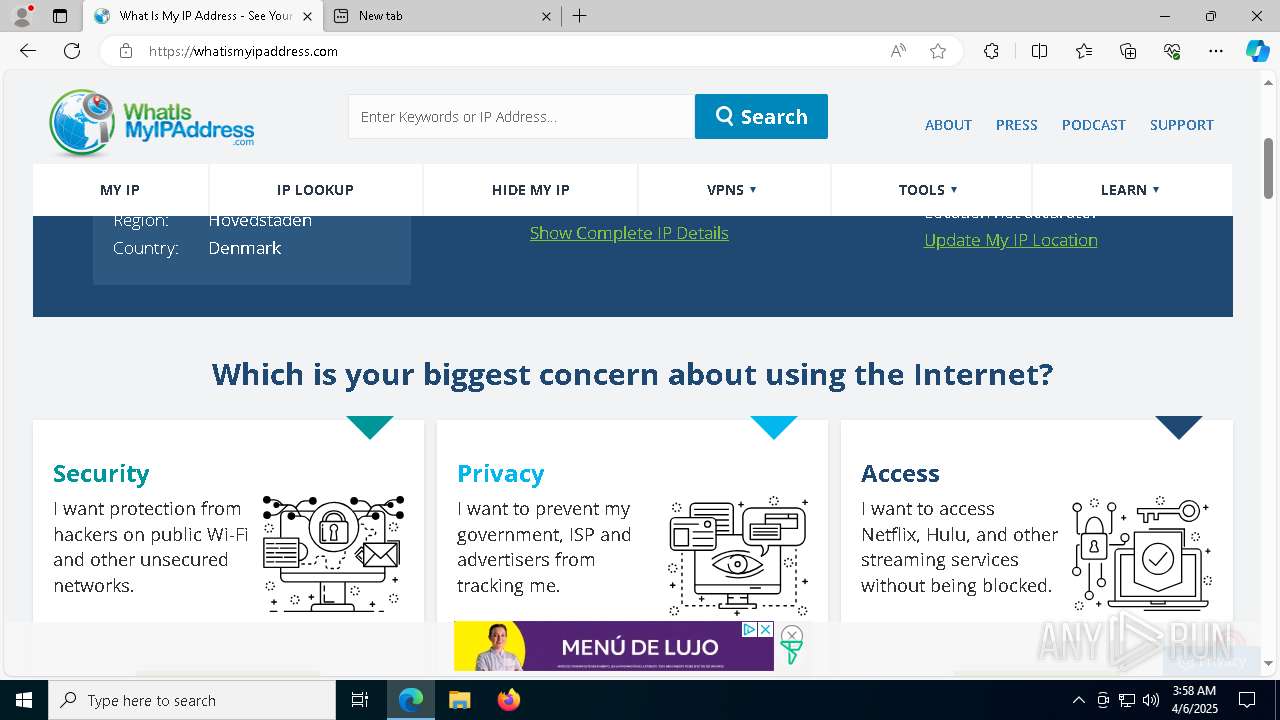1280x720 pixels.
Task: Refresh the page with the reload icon
Action: [x=72, y=51]
